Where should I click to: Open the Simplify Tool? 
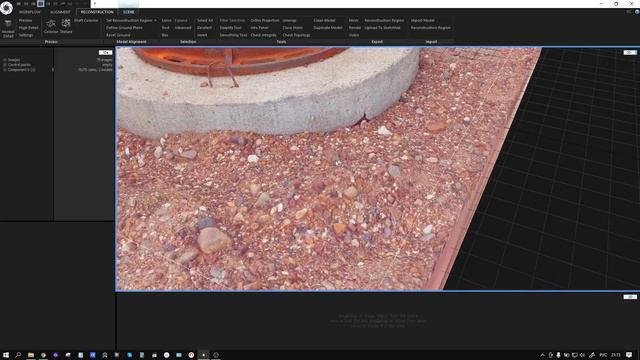coord(231,28)
